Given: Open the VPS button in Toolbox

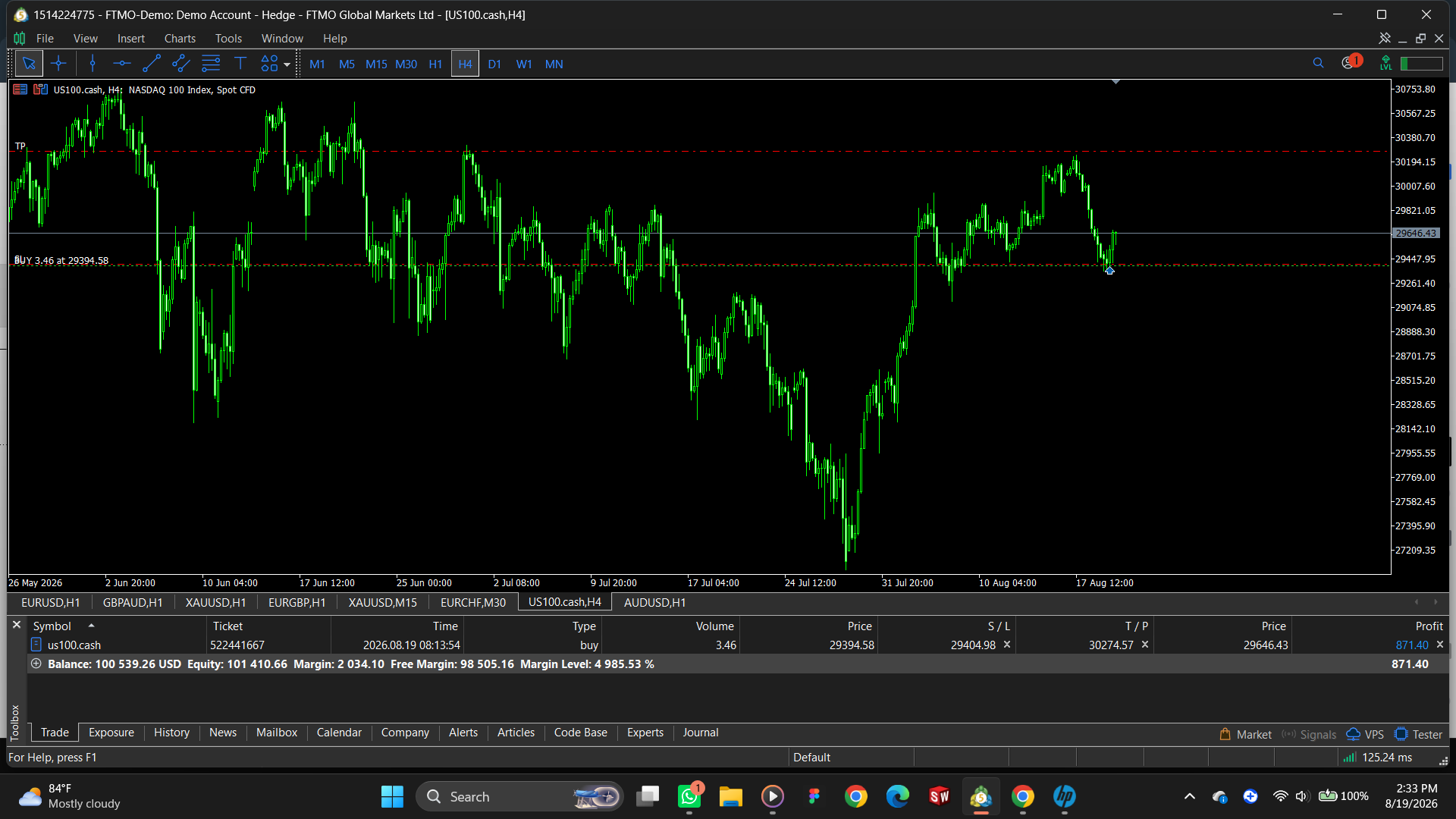Looking at the screenshot, I should tap(1365, 734).
